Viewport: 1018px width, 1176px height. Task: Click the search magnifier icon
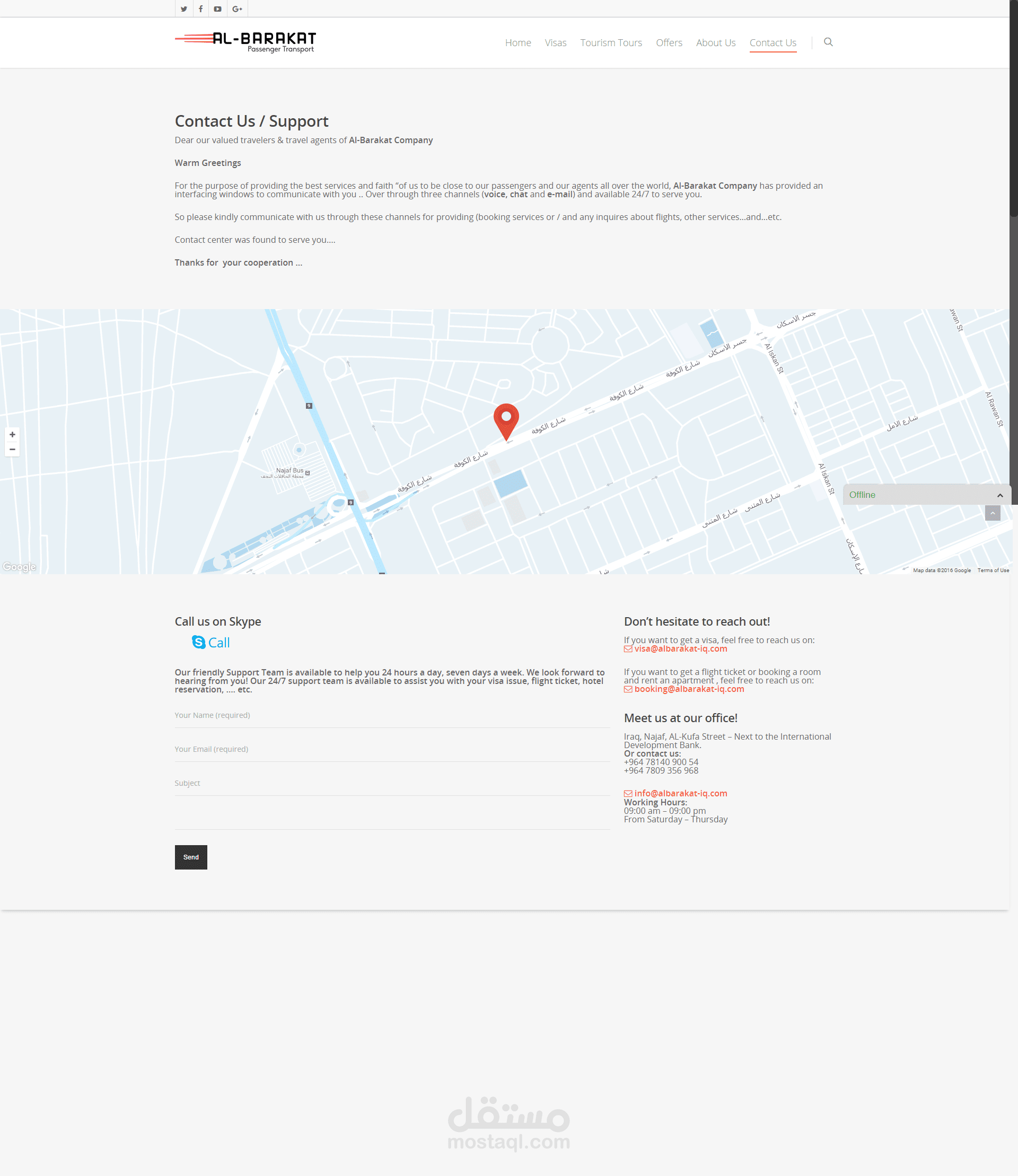[x=828, y=42]
